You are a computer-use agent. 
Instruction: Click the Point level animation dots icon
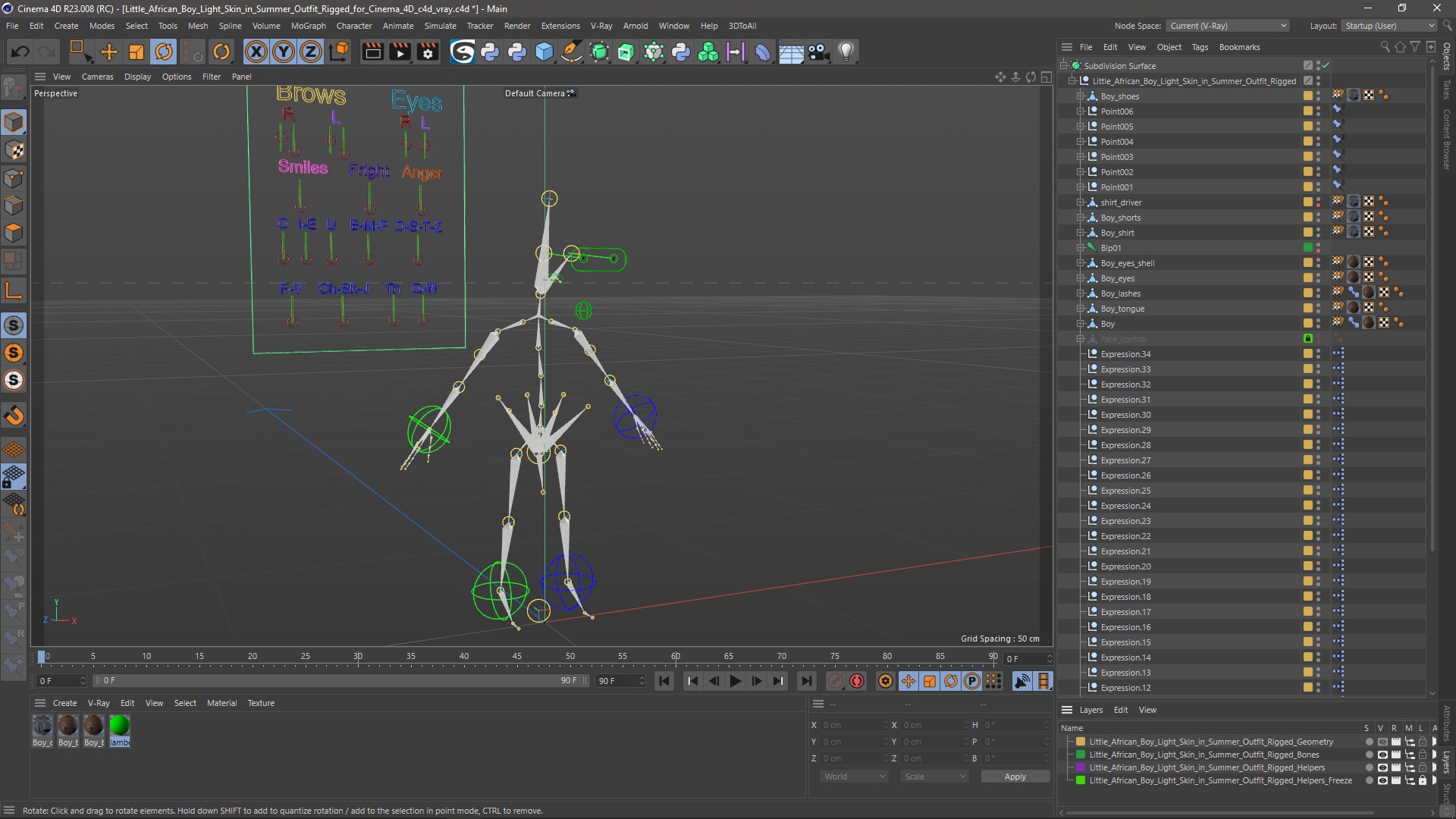993,681
